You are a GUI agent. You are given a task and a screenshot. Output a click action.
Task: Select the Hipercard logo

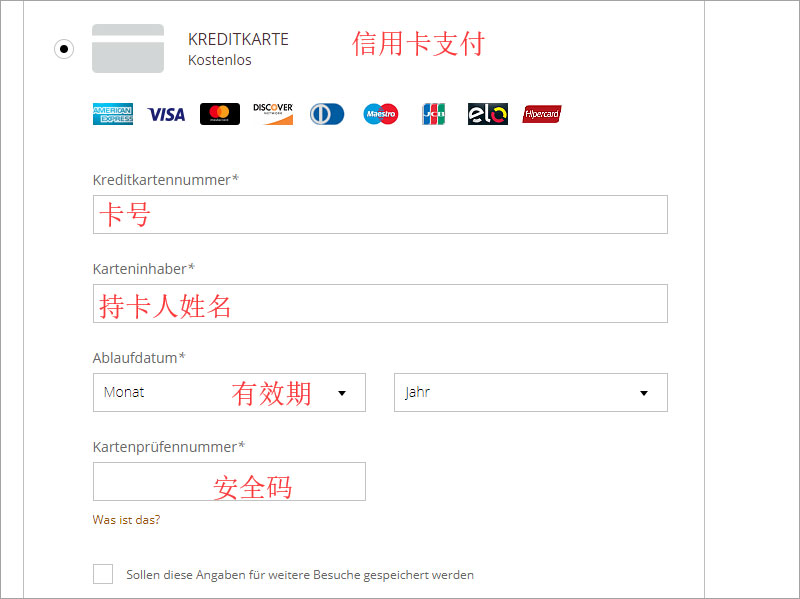pos(541,114)
